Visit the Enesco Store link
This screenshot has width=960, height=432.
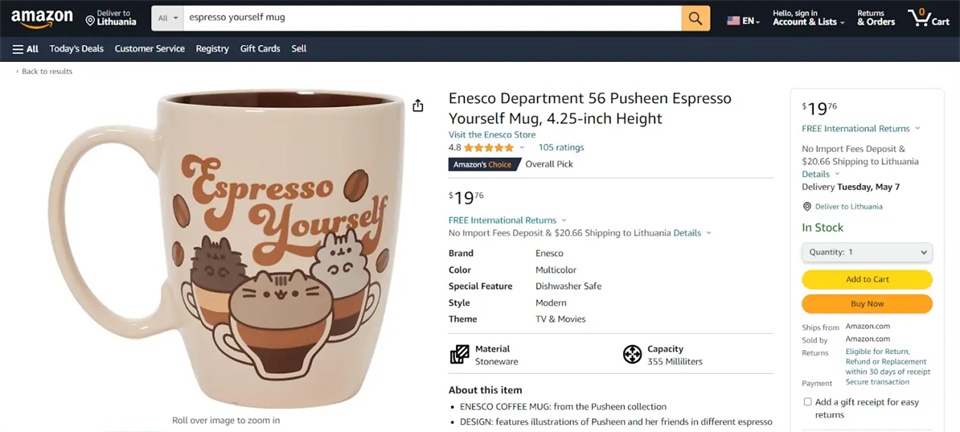pyautogui.click(x=492, y=134)
